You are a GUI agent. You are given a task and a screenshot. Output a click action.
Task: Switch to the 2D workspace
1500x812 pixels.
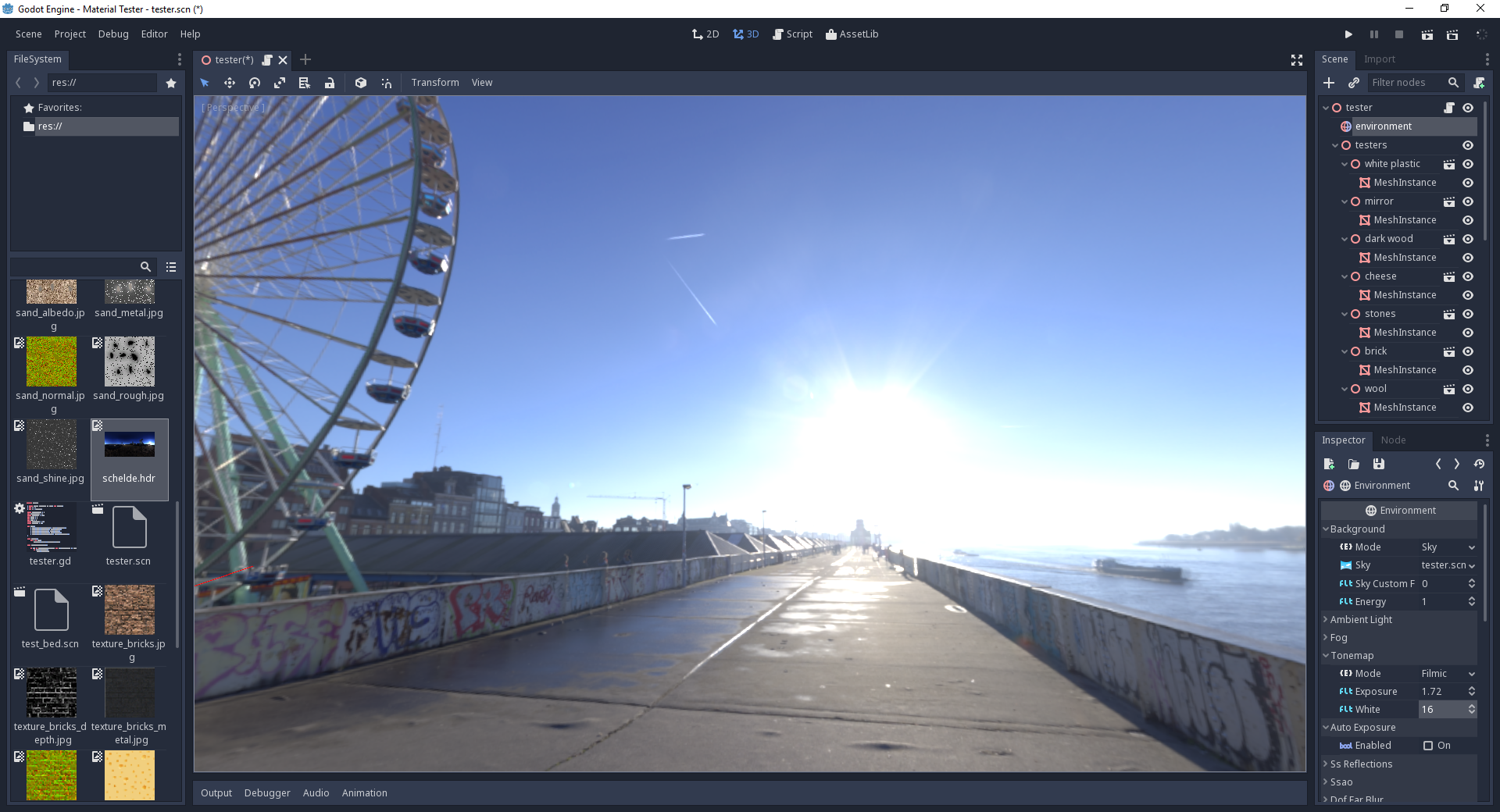705,34
